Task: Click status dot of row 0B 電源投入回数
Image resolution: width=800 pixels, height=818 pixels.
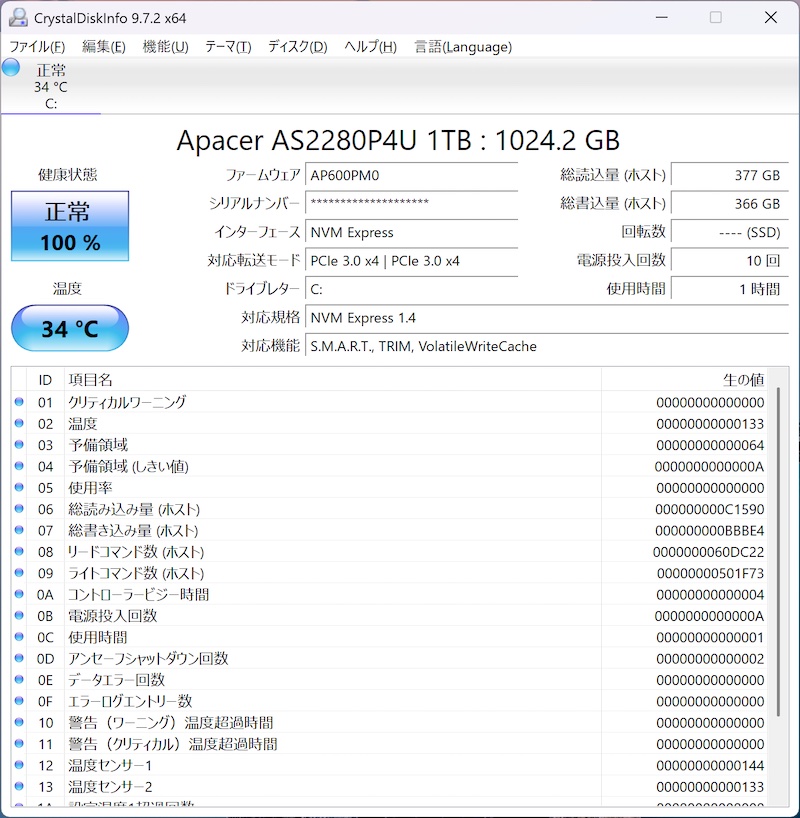Action: (x=19, y=616)
